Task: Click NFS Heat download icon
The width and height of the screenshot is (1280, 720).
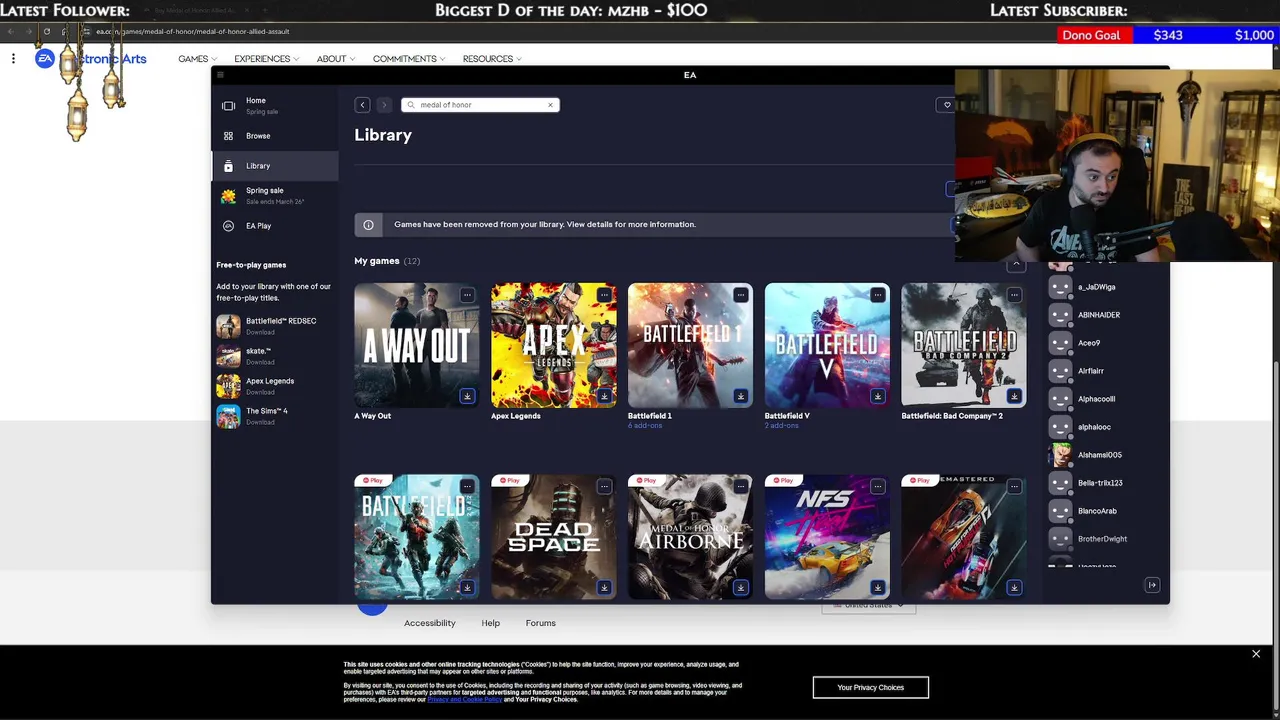Action: pos(878,587)
